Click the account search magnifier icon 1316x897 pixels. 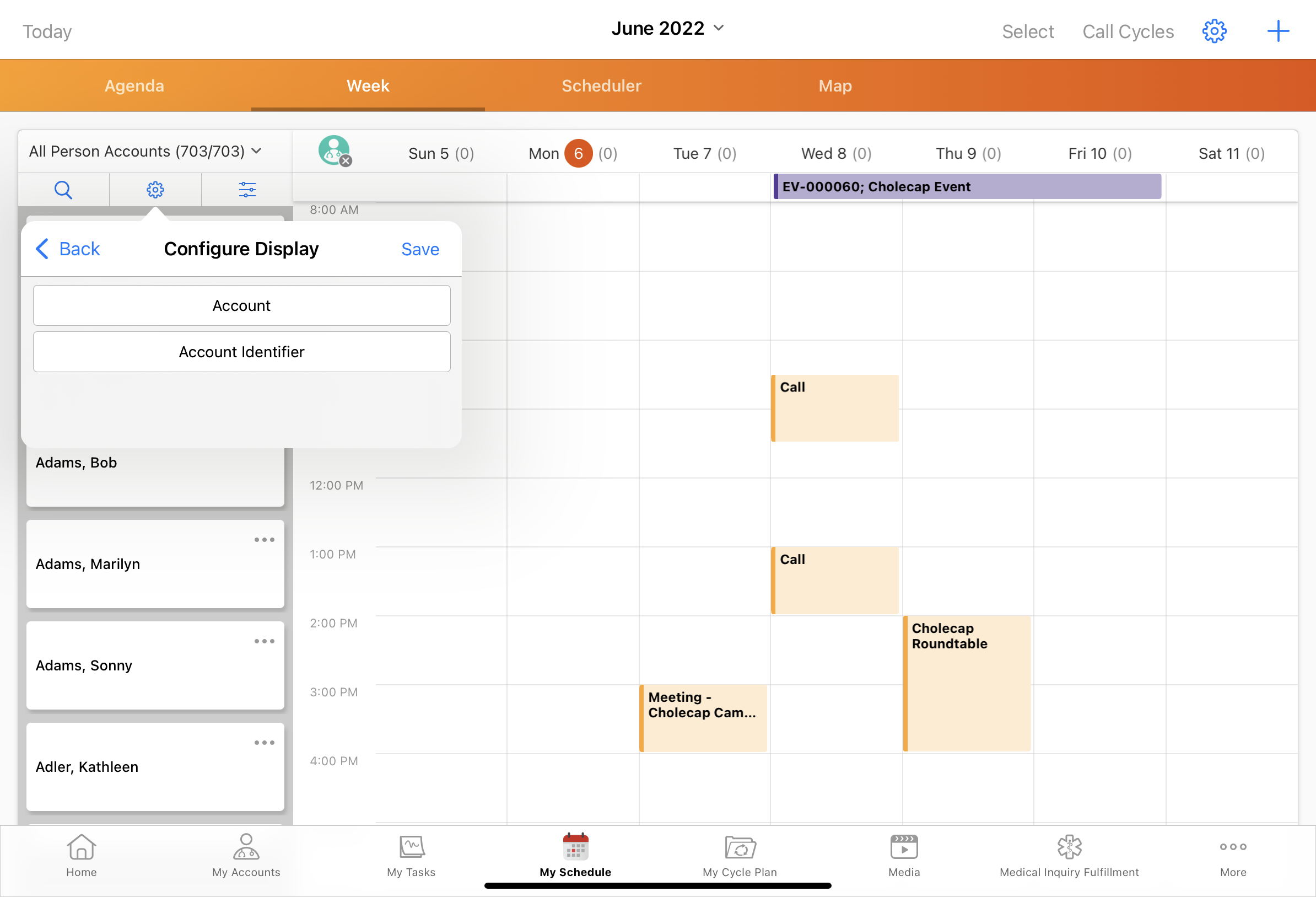click(63, 189)
